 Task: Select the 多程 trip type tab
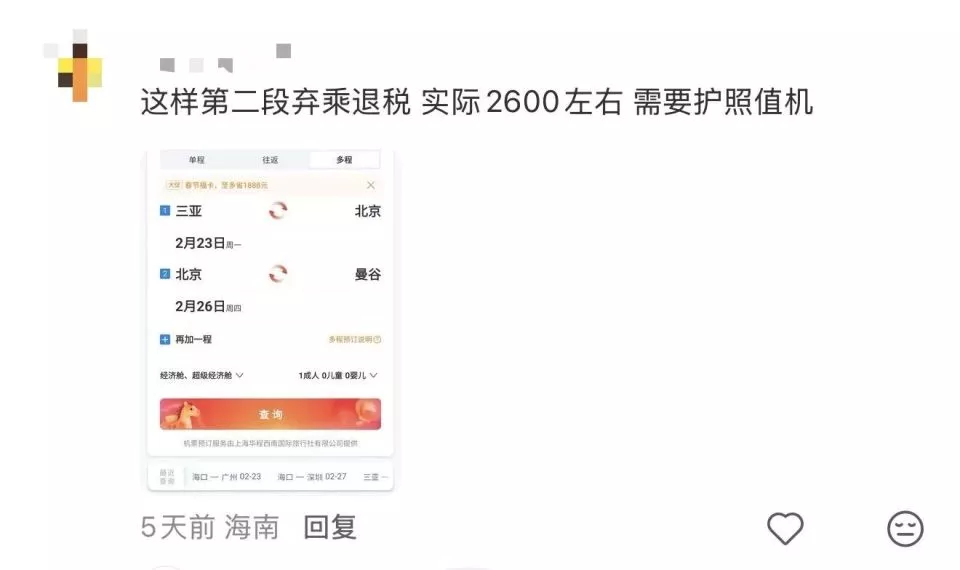coord(344,160)
